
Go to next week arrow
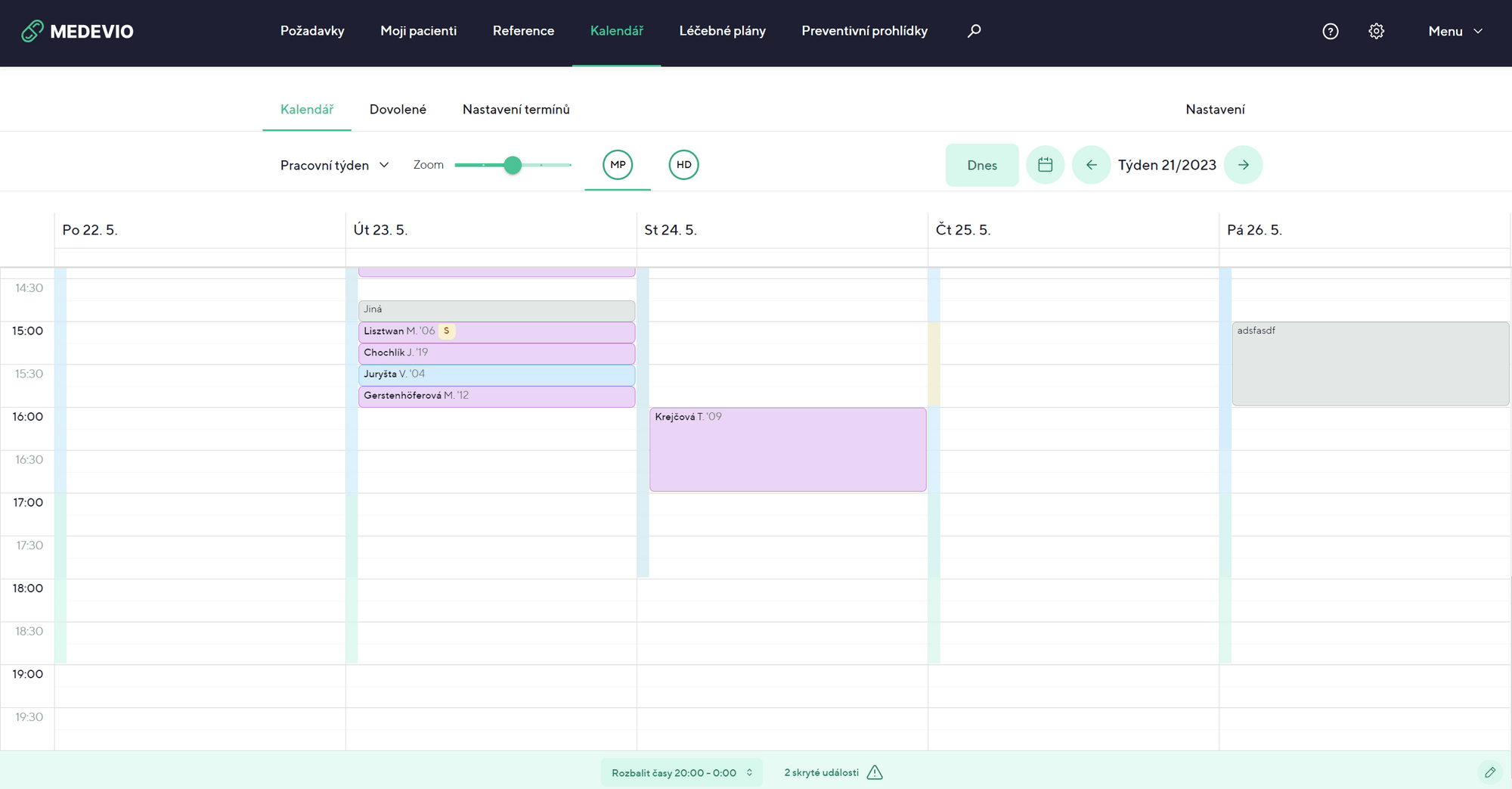pos(1243,165)
